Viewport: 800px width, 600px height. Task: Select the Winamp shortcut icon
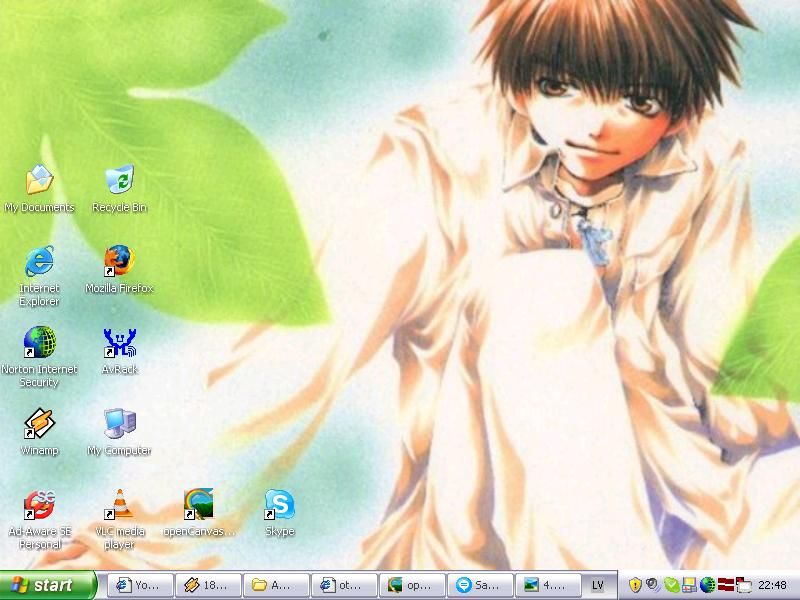point(39,432)
